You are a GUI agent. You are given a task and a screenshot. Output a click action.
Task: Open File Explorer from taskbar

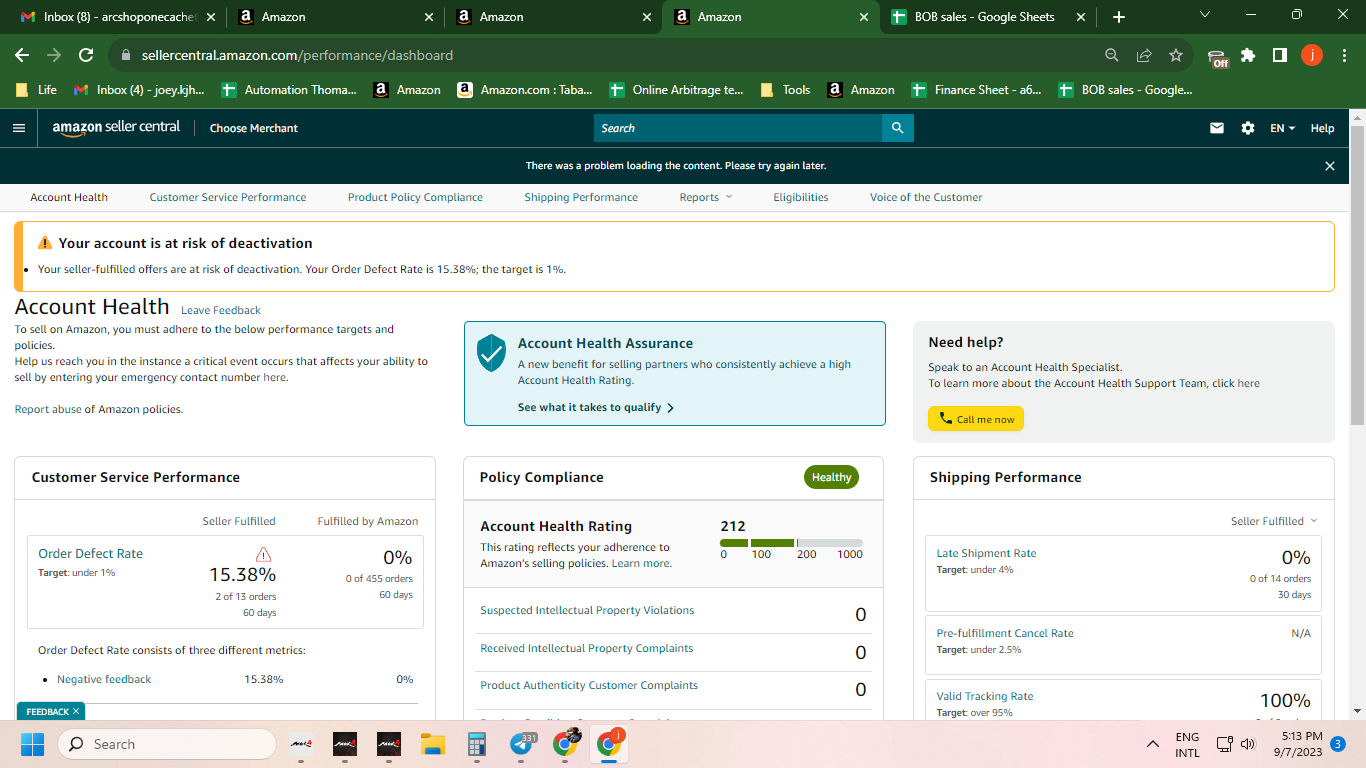(432, 744)
